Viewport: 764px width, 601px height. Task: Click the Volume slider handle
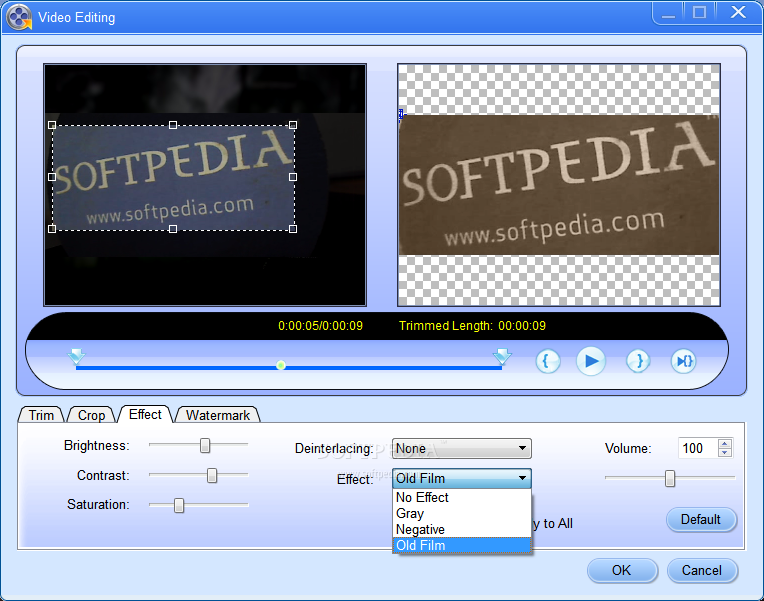(670, 478)
